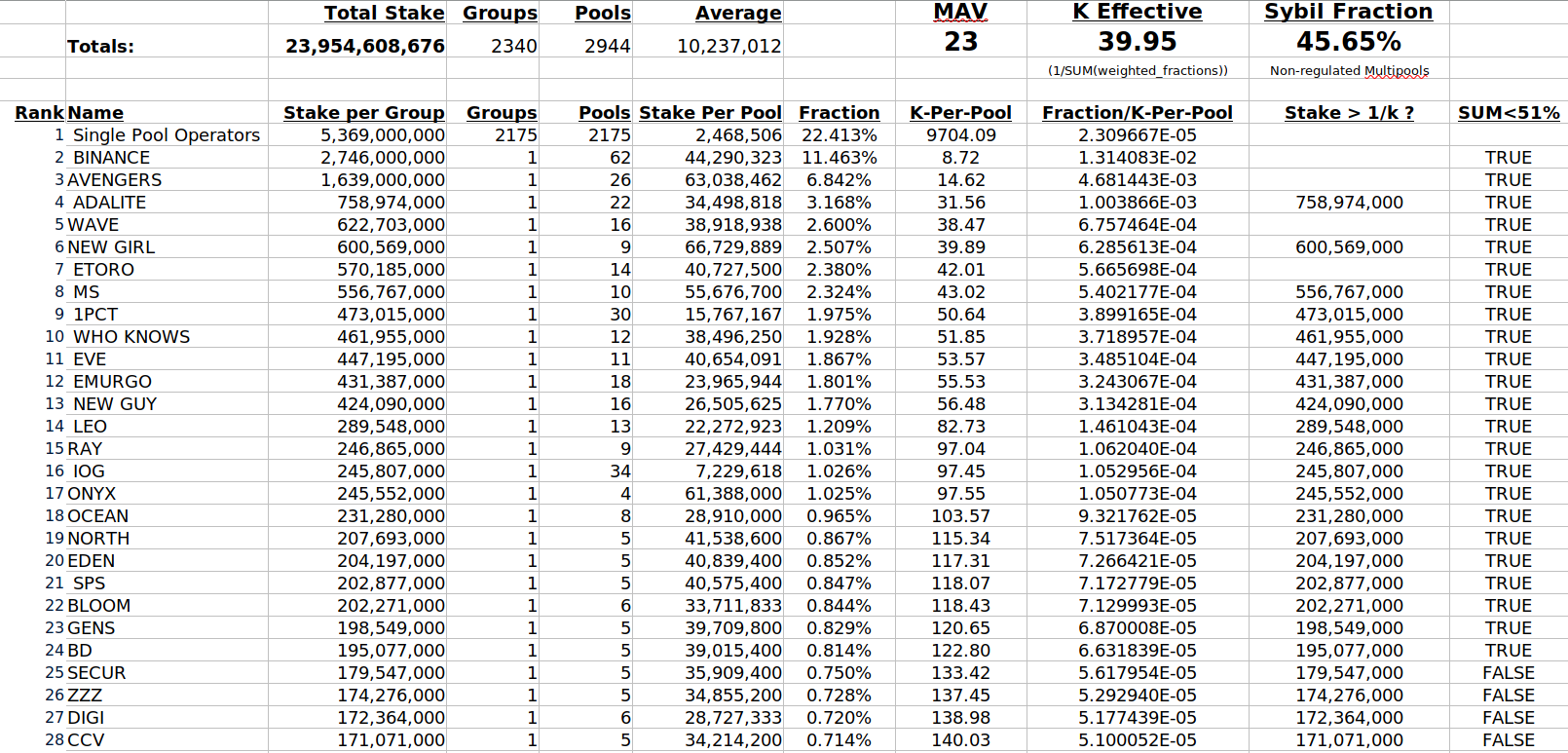This screenshot has height=753, width=1568.
Task: Click the Groups header in totals section
Action: coord(500,13)
